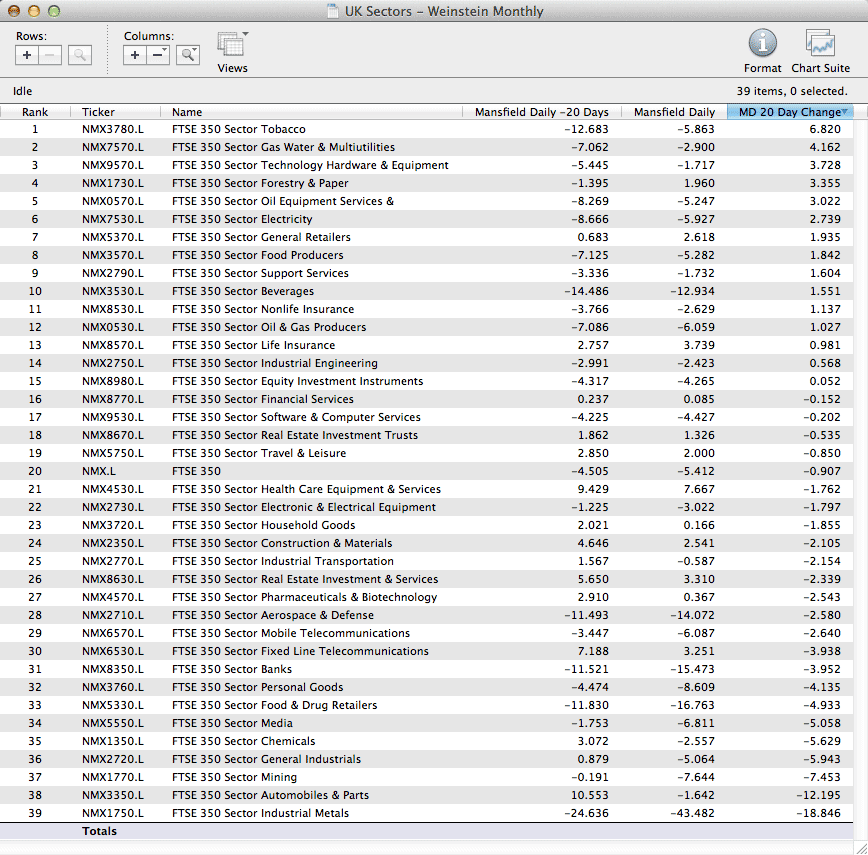Screen dimensions: 868x855
Task: Launch the Chart Suite
Action: click(x=820, y=43)
